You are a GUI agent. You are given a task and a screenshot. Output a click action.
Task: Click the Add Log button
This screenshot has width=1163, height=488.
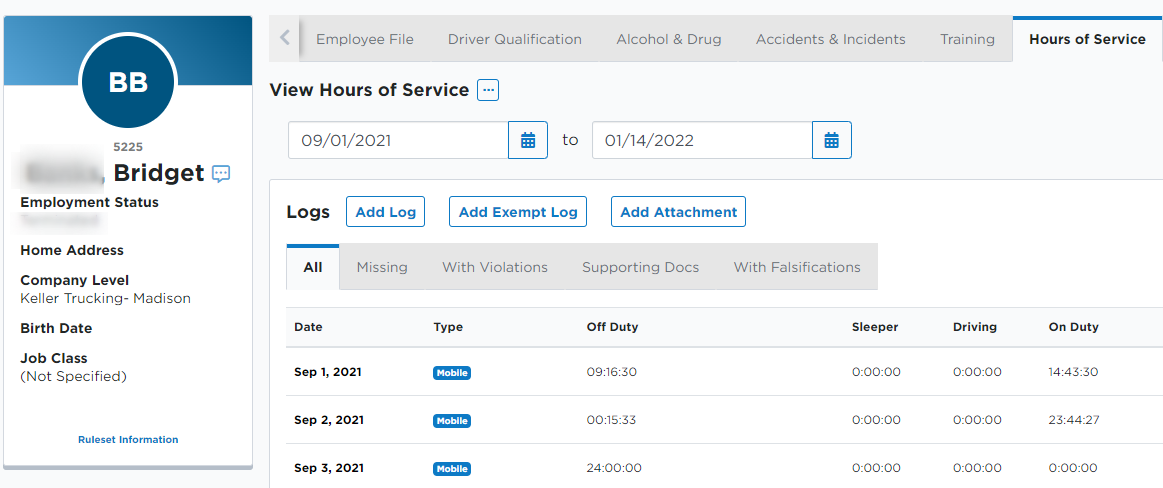point(386,212)
